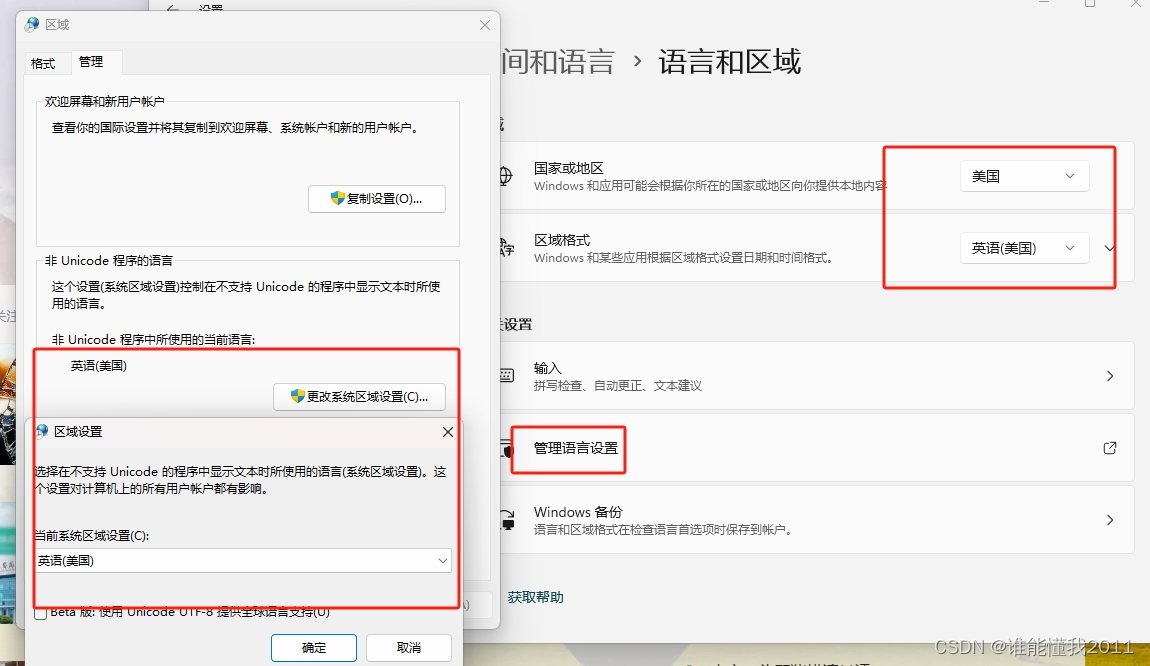1150x666 pixels.
Task: Switch to the 格式 tab
Action: click(x=43, y=64)
